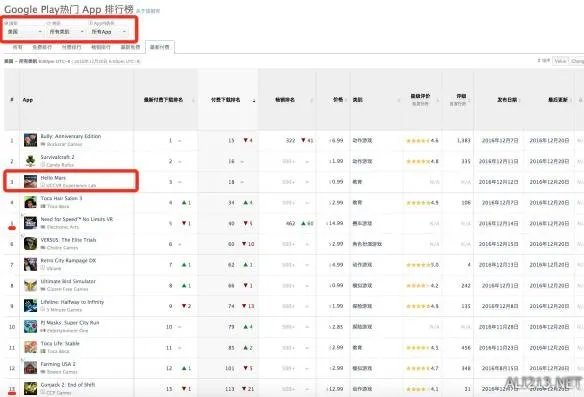Click Gunjack 2 price 12.99 cell
Viewport: 584px width, 397px height.
pos(335,389)
